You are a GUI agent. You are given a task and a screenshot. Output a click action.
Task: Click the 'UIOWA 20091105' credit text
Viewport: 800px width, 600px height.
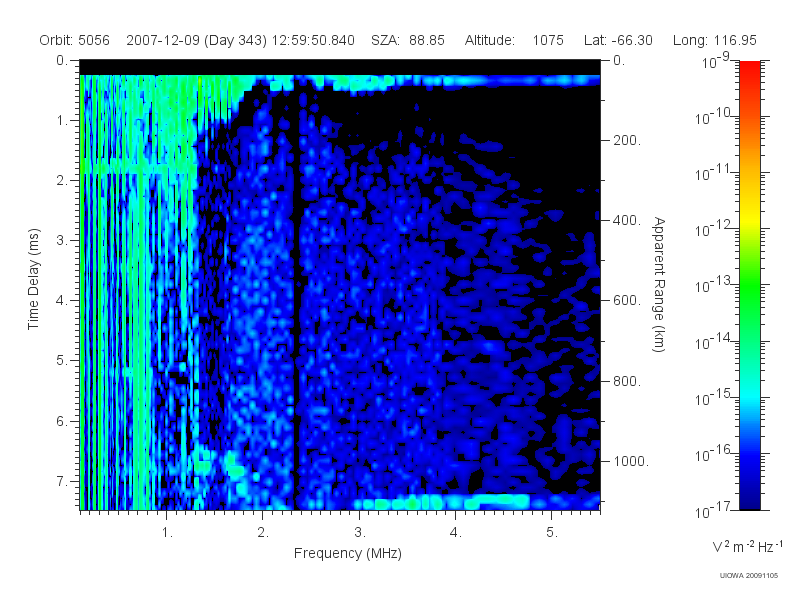tap(748, 576)
